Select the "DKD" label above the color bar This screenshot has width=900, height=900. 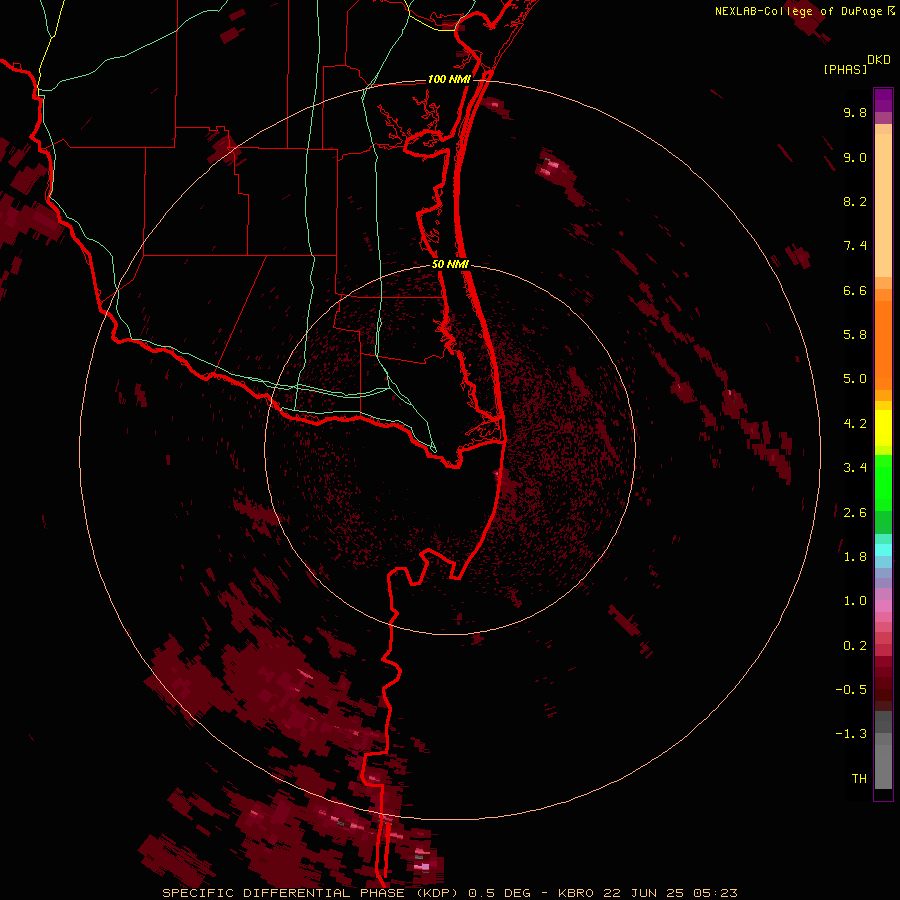(x=879, y=60)
